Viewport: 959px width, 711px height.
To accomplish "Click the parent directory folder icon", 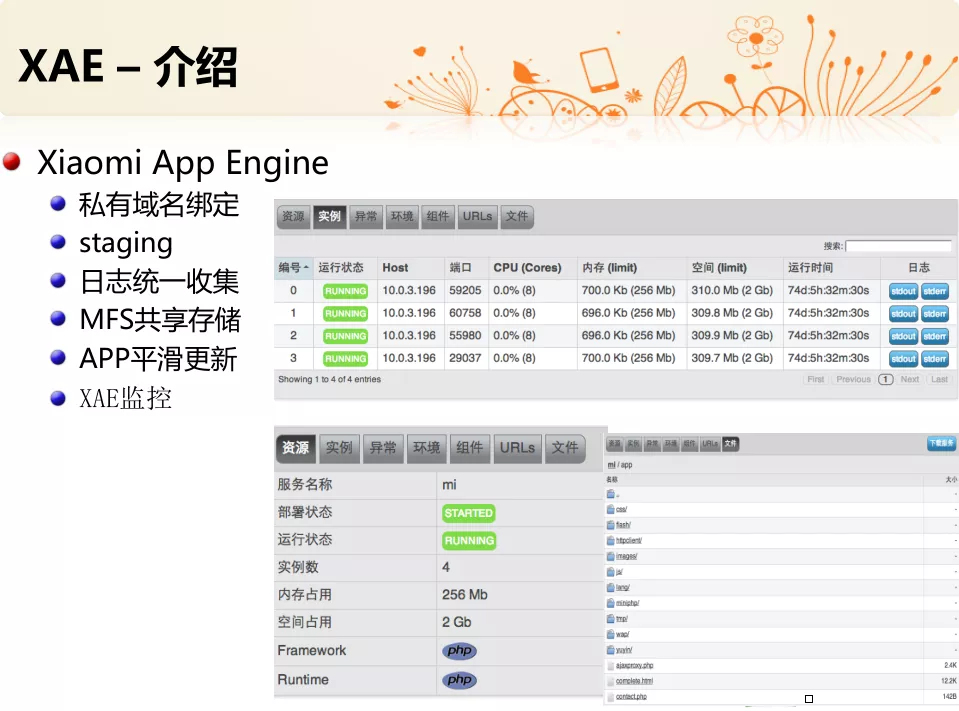I will click(610, 494).
